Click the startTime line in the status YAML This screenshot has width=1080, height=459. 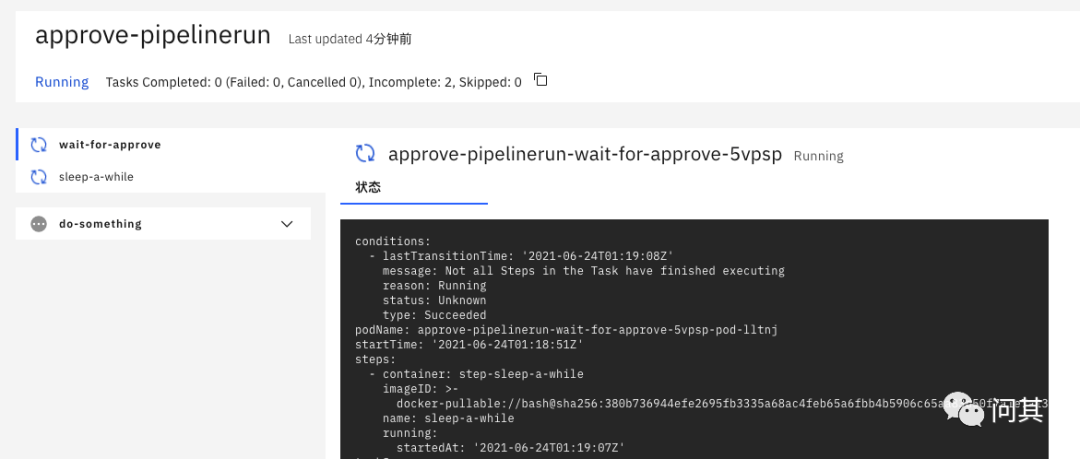pyautogui.click(x=469, y=344)
